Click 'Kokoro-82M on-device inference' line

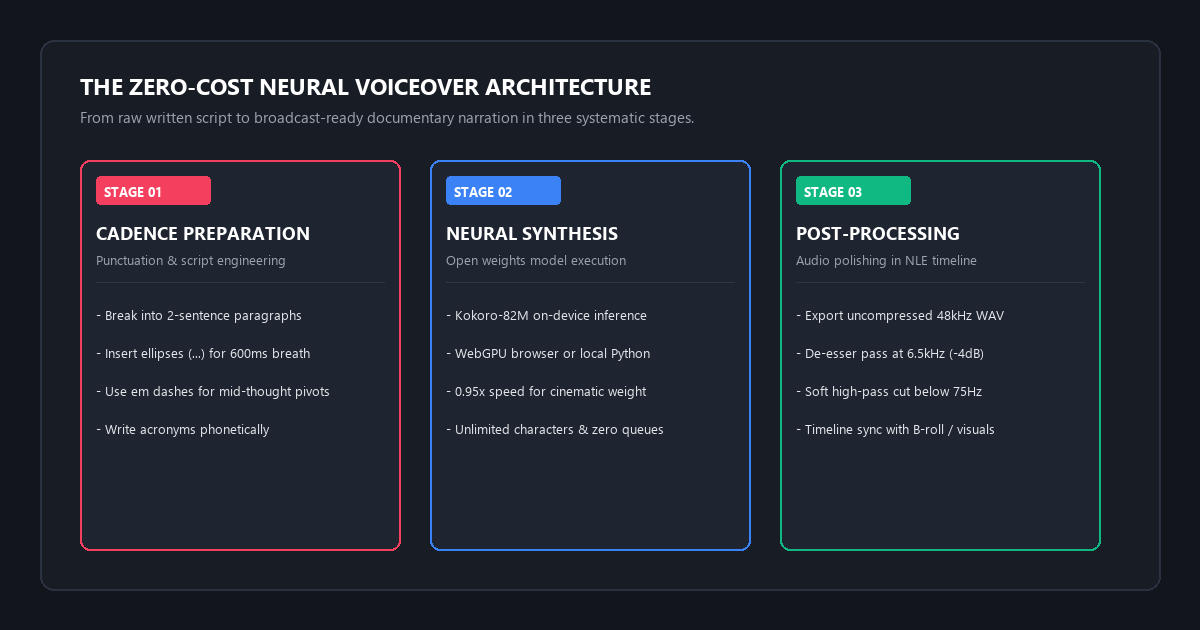click(x=546, y=316)
